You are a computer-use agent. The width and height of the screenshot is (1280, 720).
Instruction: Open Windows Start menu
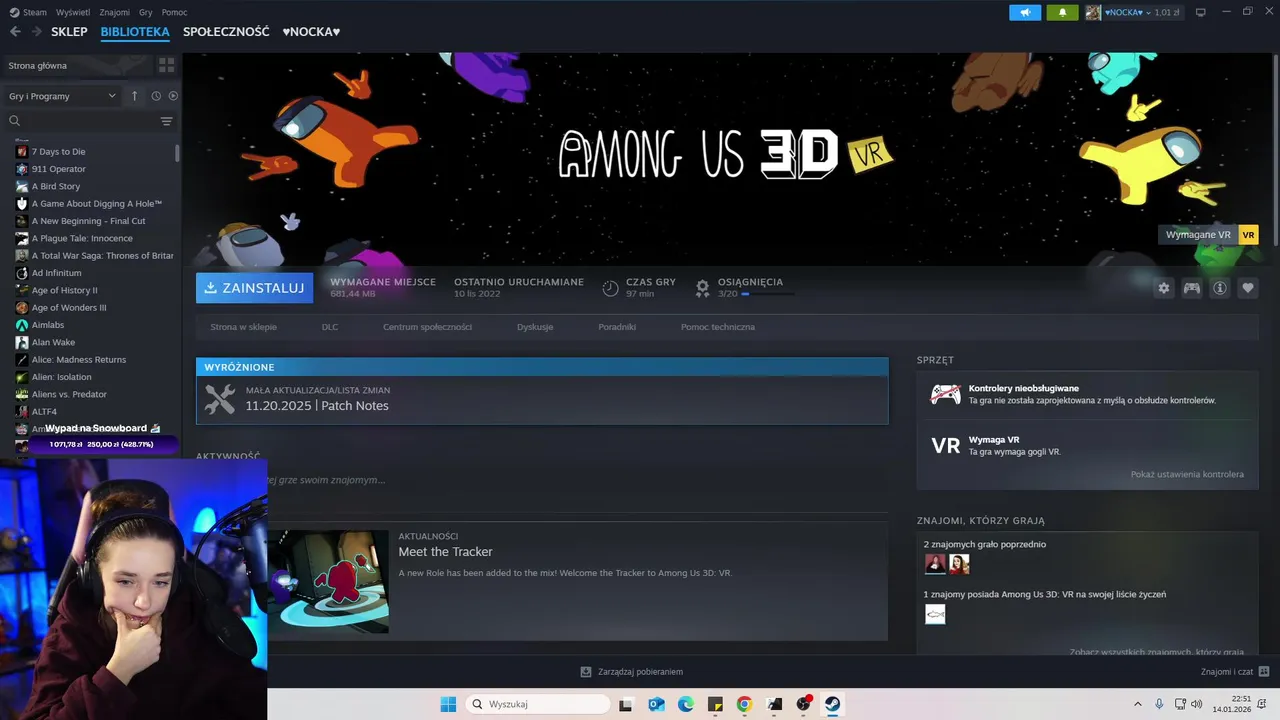click(448, 704)
